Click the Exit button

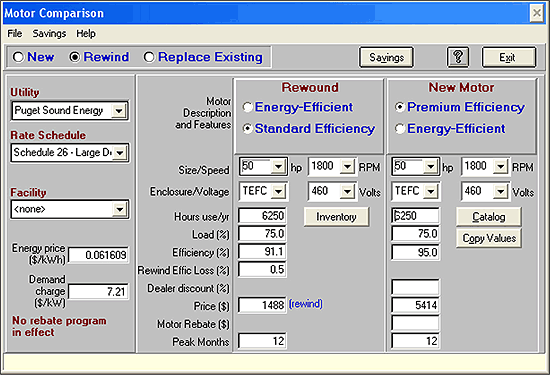509,57
